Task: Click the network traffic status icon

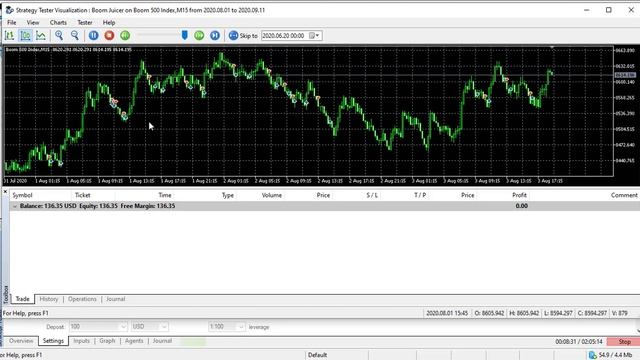Action: point(593,355)
